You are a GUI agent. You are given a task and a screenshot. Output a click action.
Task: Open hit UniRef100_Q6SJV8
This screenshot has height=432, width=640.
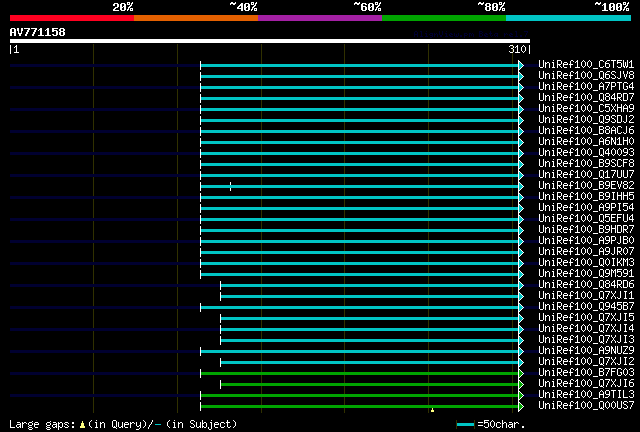point(586,76)
